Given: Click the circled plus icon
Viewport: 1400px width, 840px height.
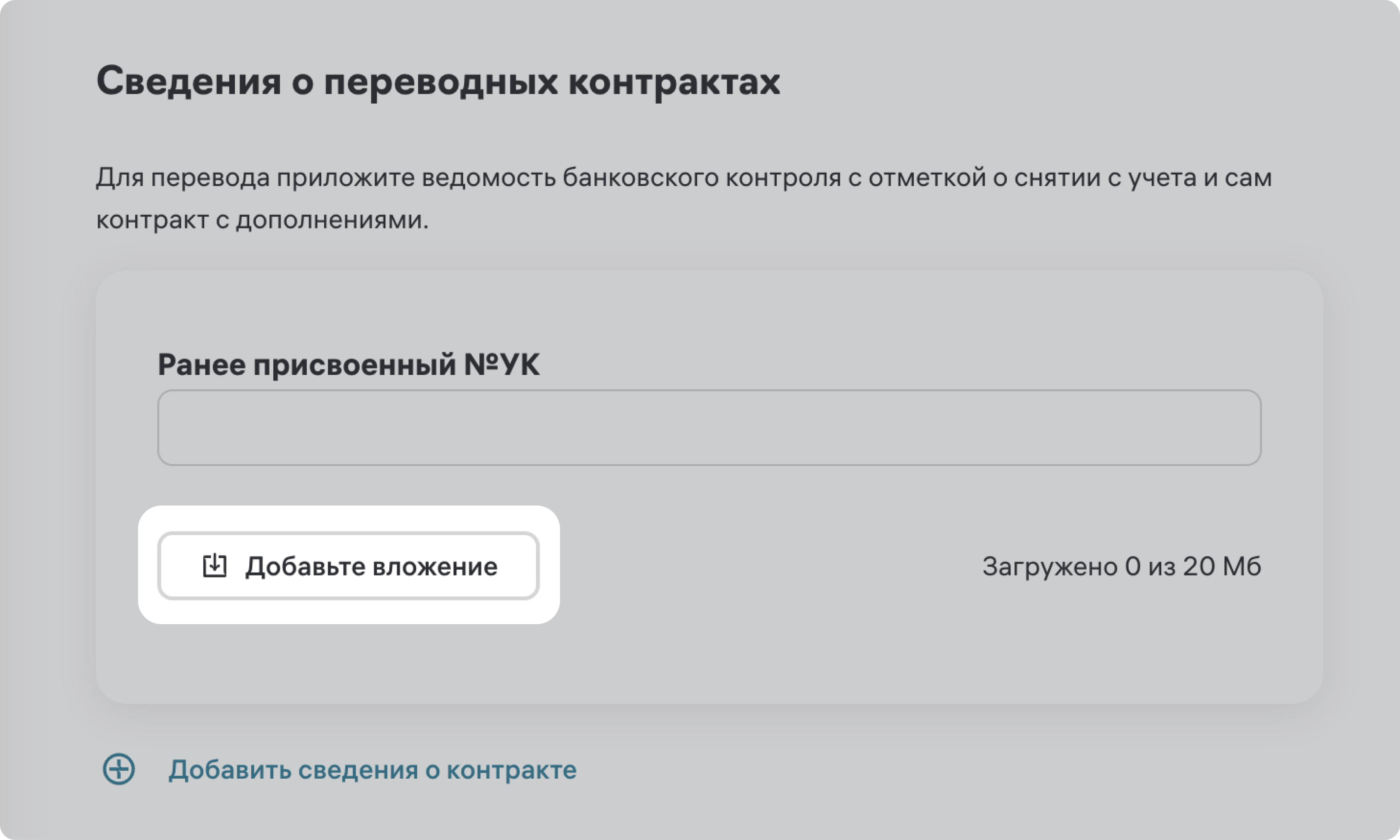Looking at the screenshot, I should 119,769.
